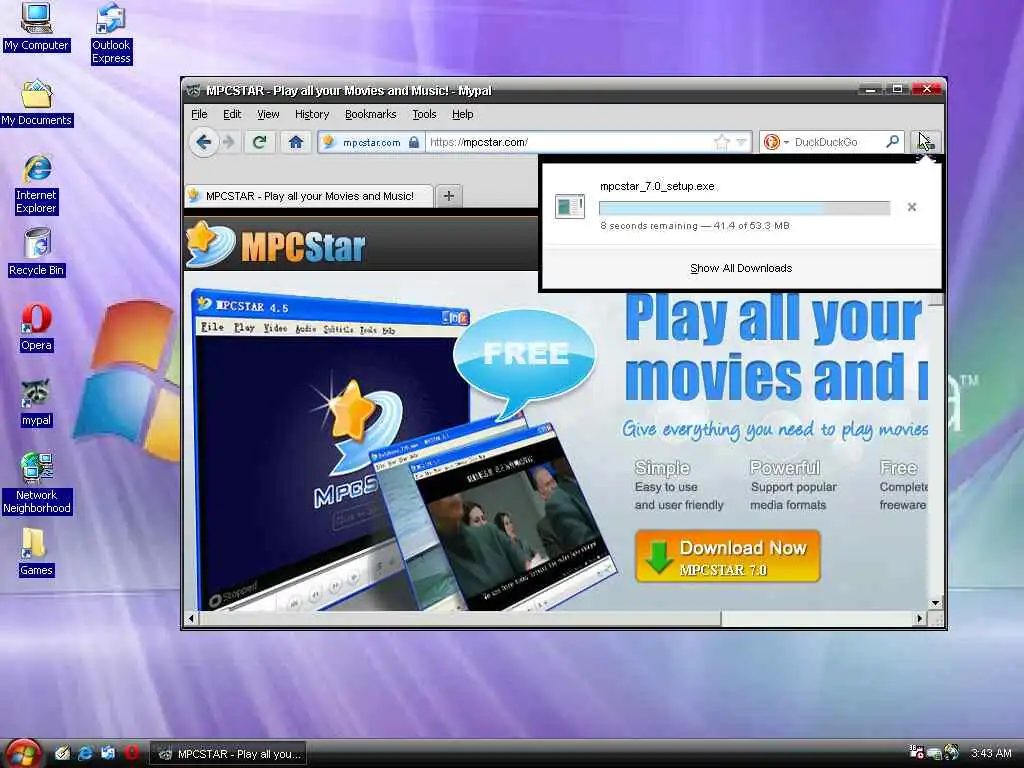The image size is (1024, 768).
Task: Open the Windows Start button
Action: pyautogui.click(x=22, y=754)
